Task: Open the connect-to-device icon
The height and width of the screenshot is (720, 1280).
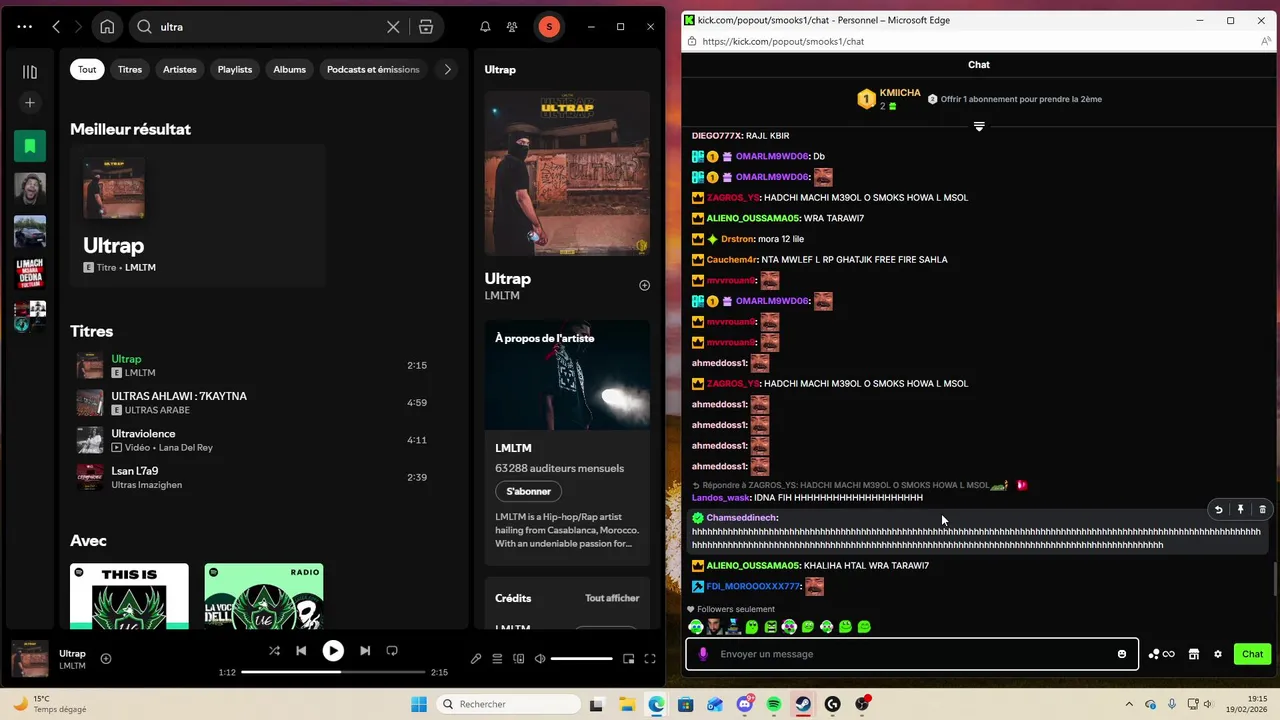Action: [518, 659]
